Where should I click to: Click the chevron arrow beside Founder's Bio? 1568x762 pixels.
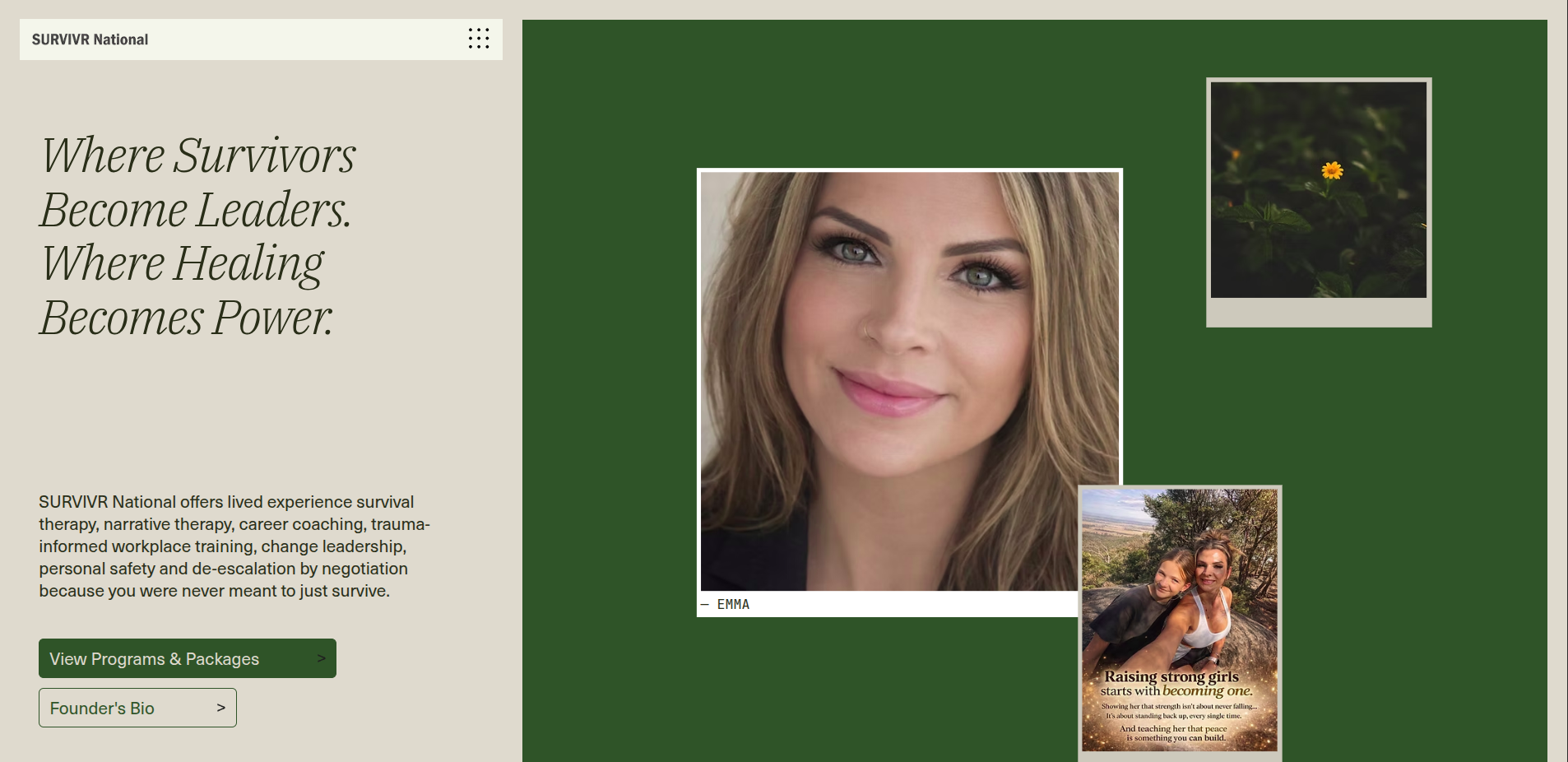click(220, 708)
